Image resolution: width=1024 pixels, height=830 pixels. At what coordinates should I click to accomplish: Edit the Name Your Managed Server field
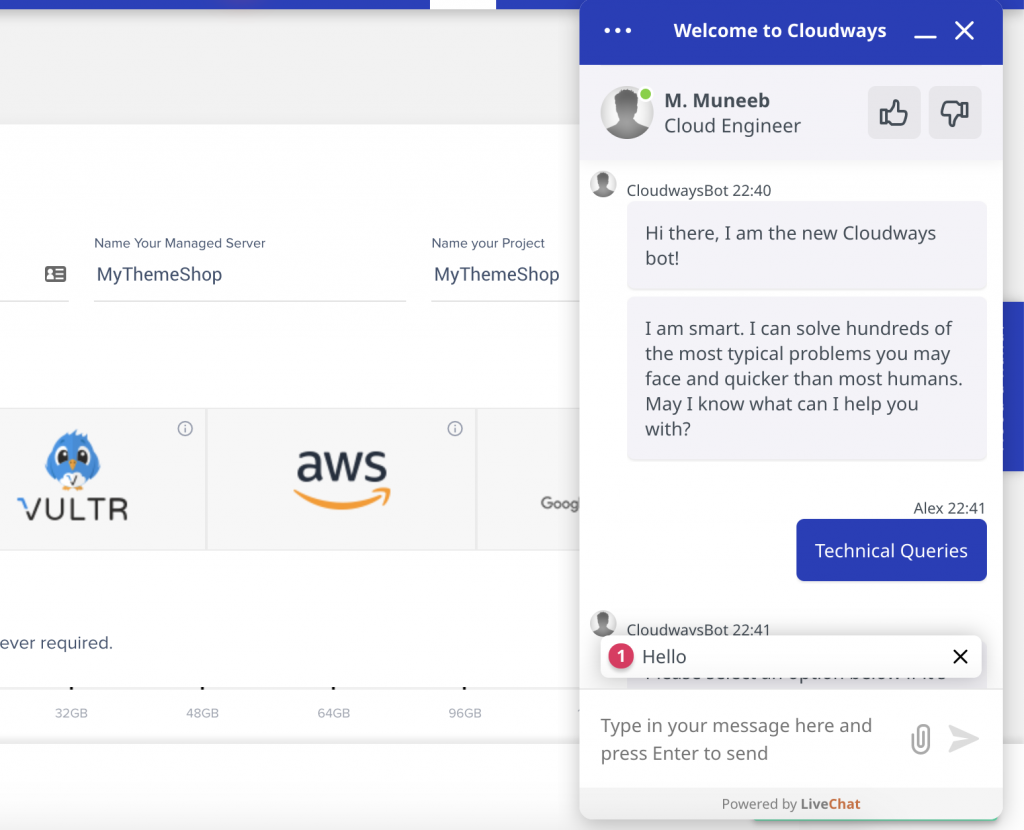tap(249, 274)
